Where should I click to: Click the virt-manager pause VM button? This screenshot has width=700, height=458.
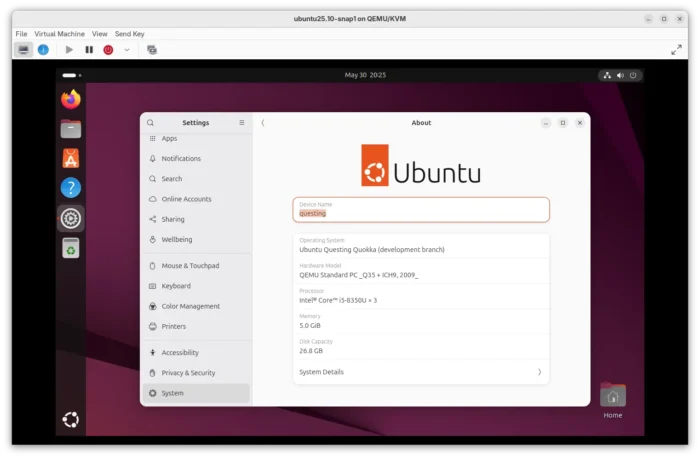coord(89,50)
